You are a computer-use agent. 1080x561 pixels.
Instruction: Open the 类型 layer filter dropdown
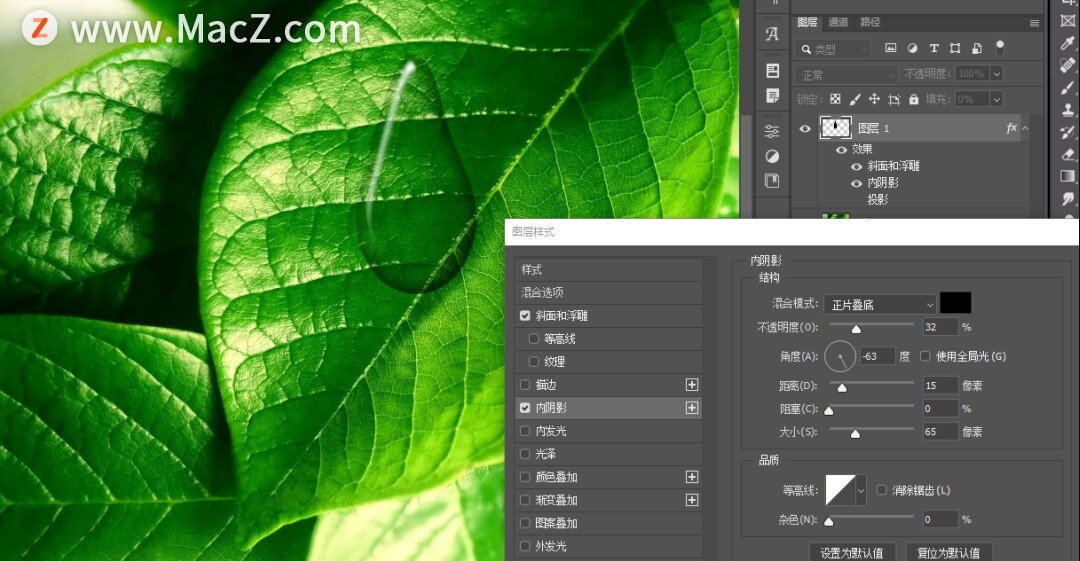832,49
